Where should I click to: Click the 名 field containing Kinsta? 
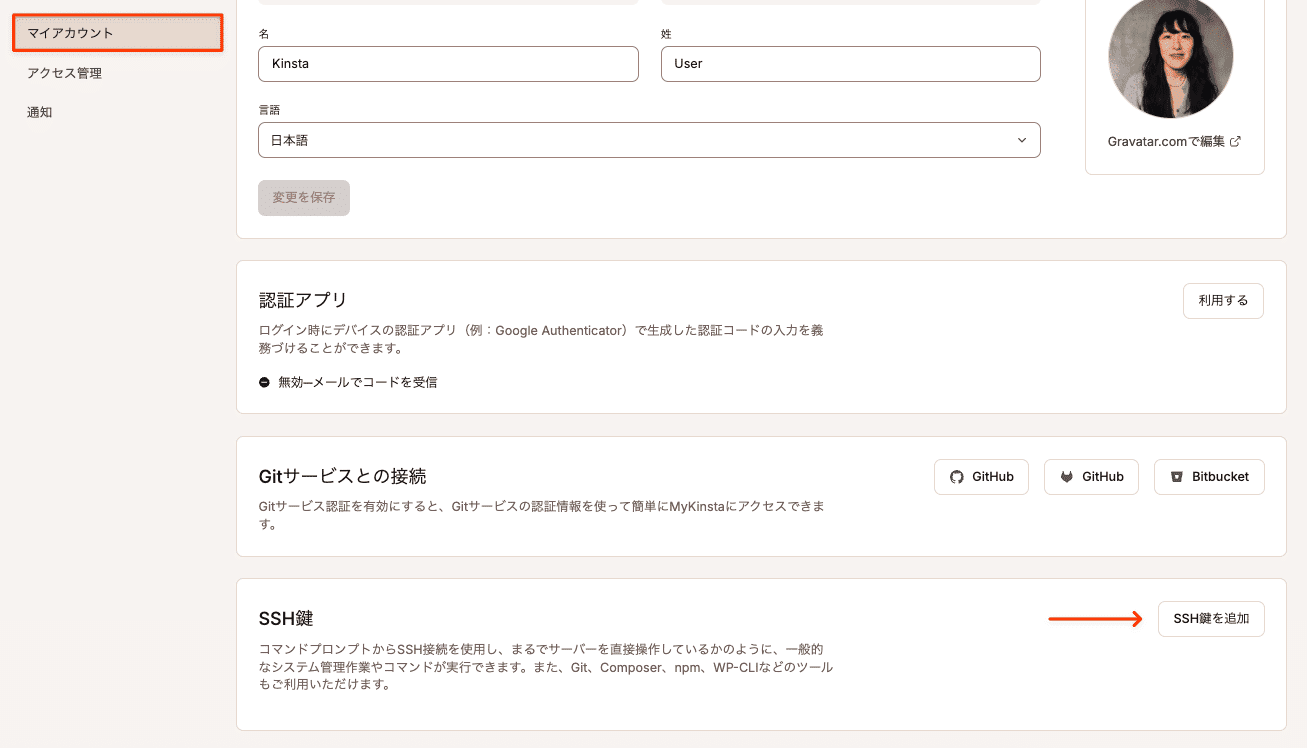(x=448, y=63)
